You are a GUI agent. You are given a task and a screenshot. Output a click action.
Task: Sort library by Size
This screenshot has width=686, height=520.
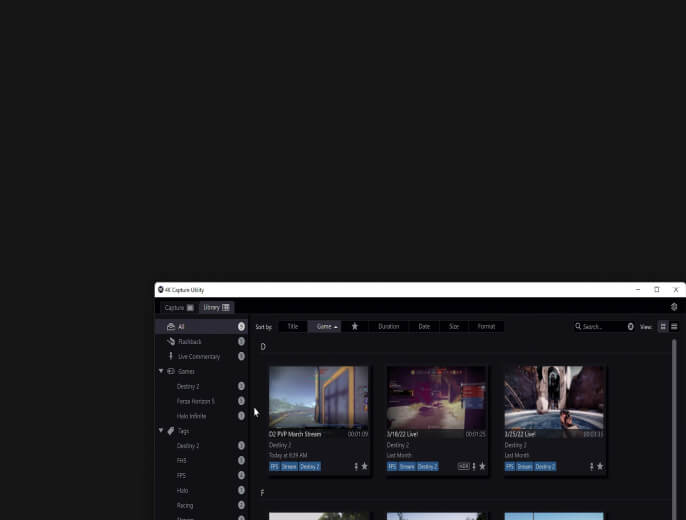(454, 326)
